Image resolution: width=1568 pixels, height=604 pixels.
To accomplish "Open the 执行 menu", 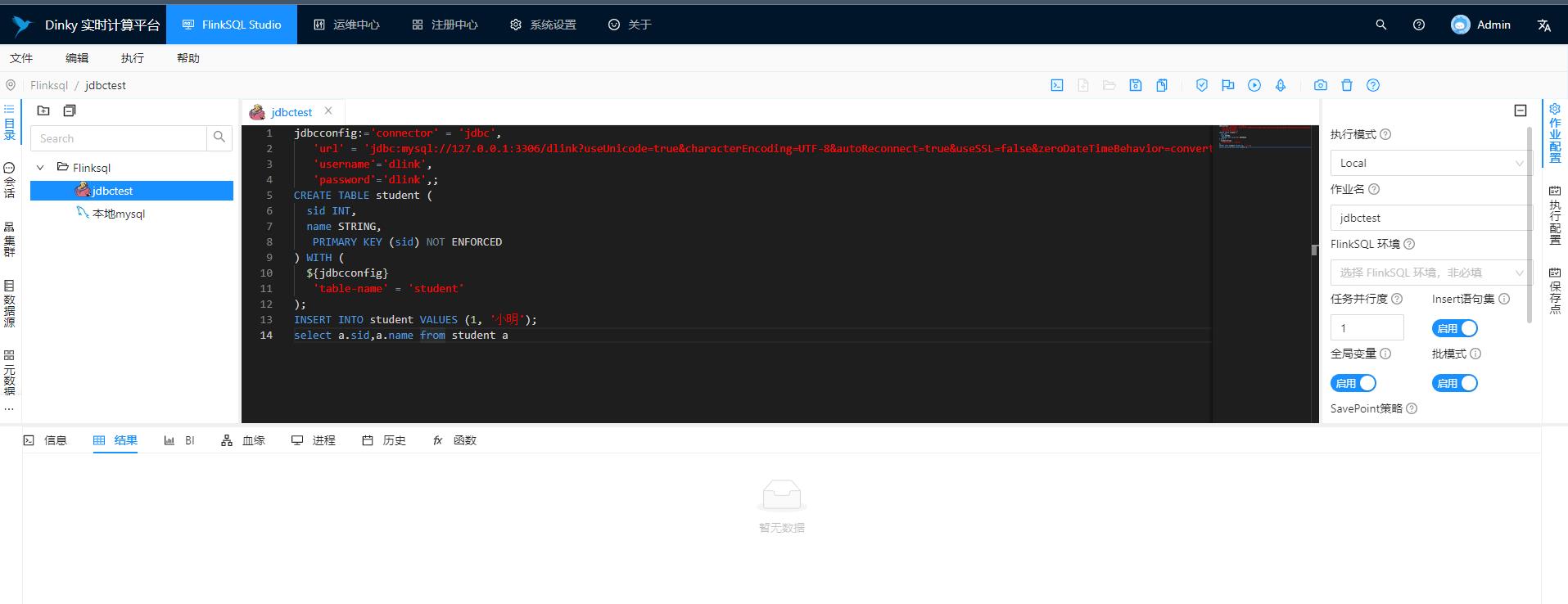I will 133,58.
